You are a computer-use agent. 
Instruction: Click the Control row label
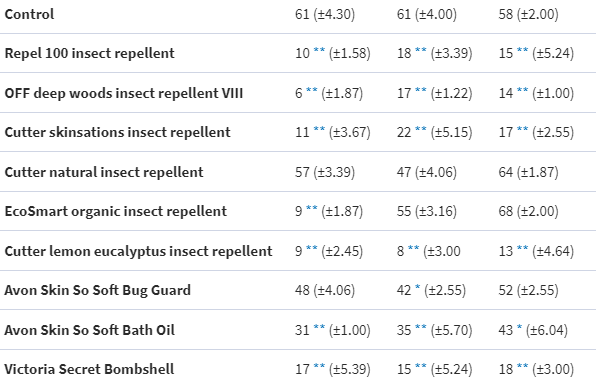click(x=29, y=14)
